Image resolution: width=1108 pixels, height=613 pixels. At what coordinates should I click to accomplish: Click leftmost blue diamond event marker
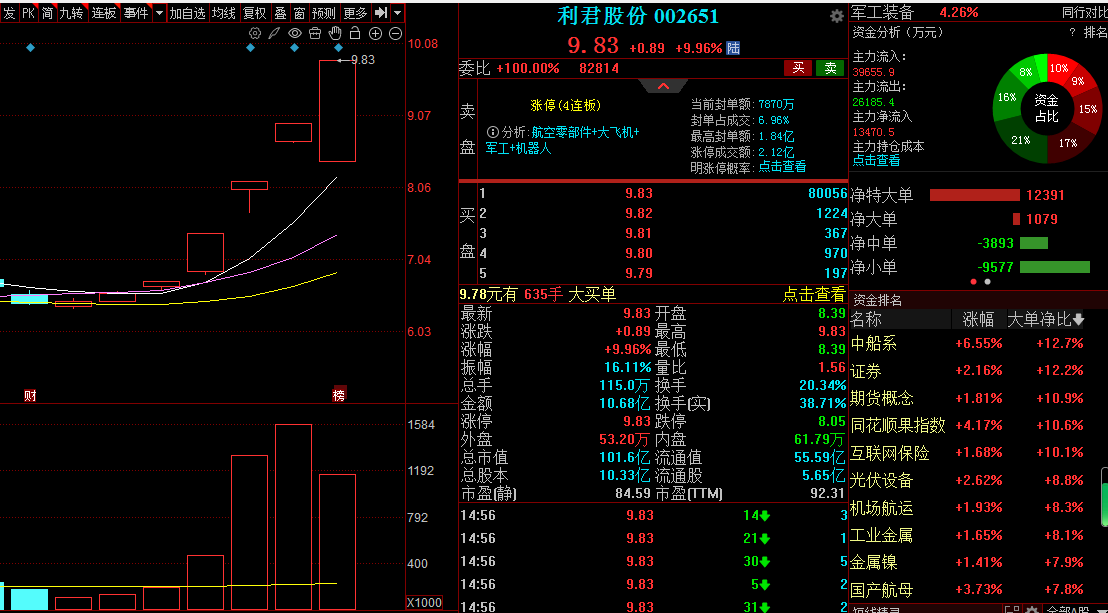coord(30,47)
